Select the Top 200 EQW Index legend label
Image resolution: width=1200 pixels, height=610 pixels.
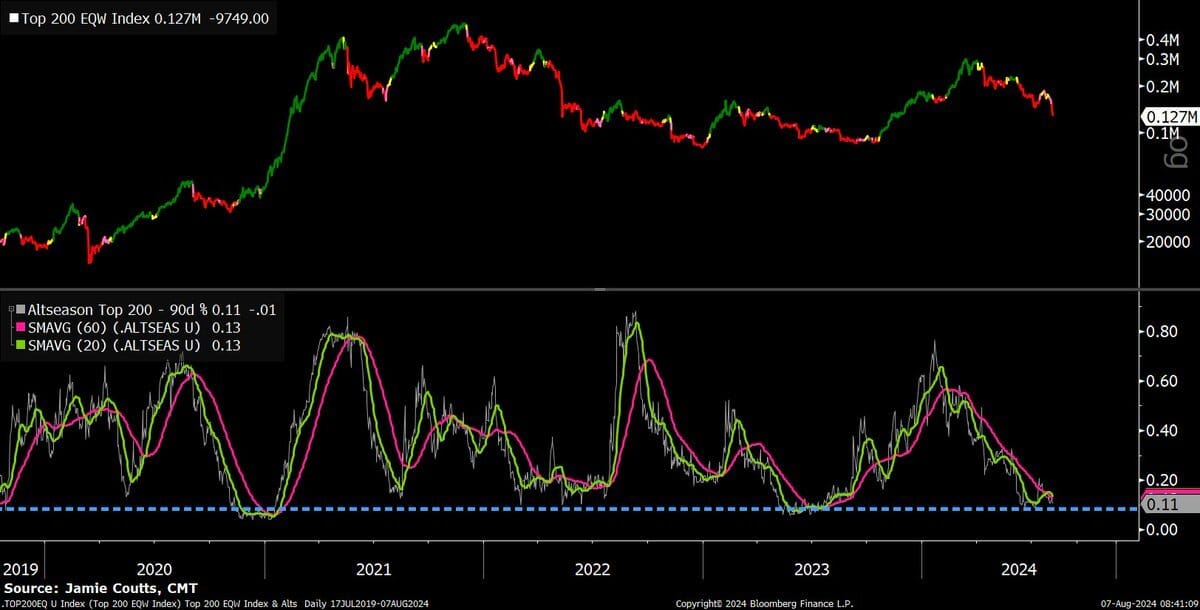coord(88,18)
